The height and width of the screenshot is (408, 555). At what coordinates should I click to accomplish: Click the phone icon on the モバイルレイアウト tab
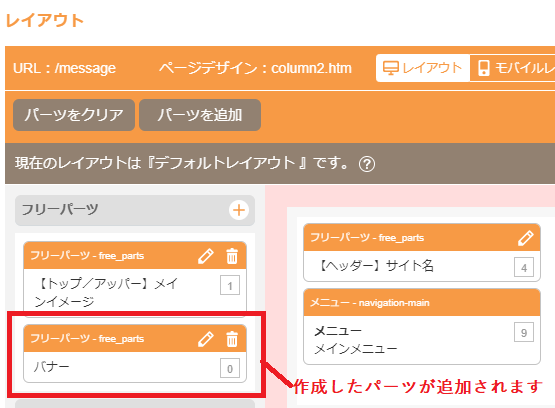(x=484, y=68)
